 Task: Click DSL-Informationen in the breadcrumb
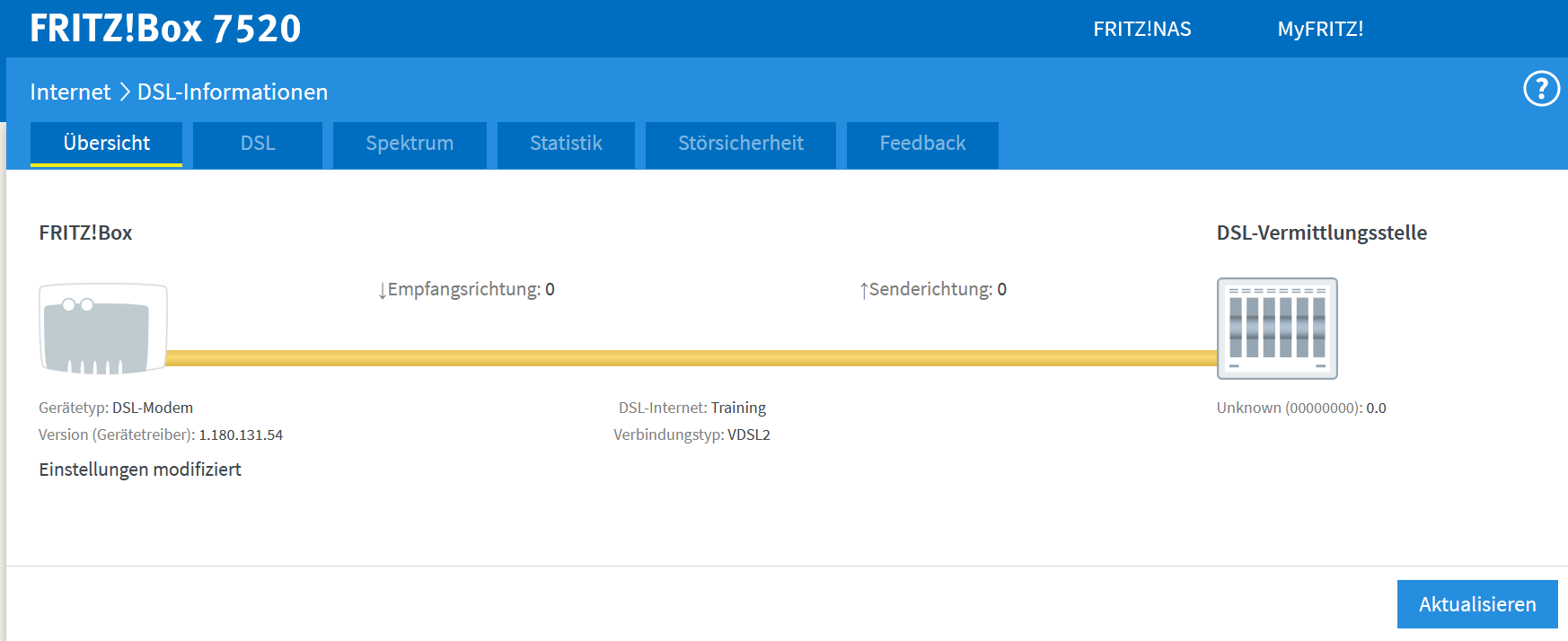tap(233, 92)
